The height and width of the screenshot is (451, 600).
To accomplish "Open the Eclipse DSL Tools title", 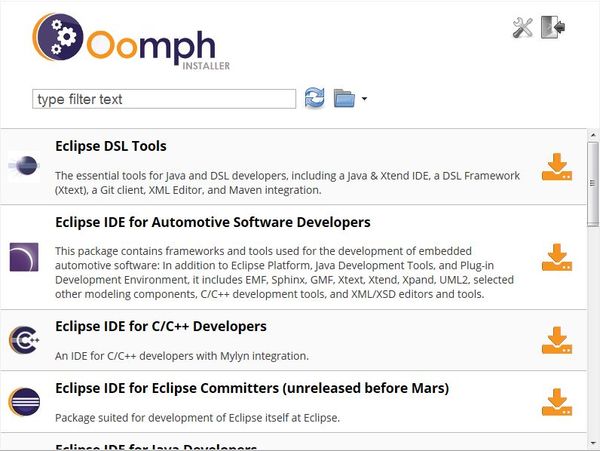I will click(x=111, y=146).
